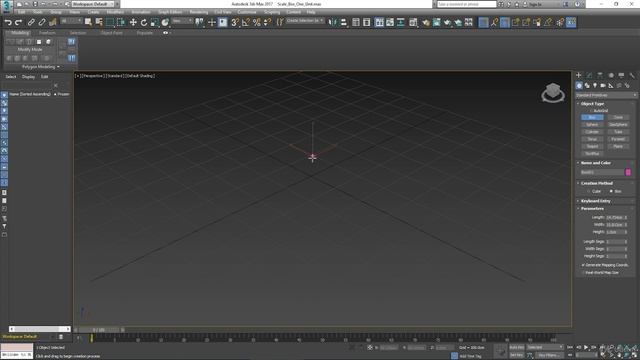Open the selection filter dropdown

71,21
